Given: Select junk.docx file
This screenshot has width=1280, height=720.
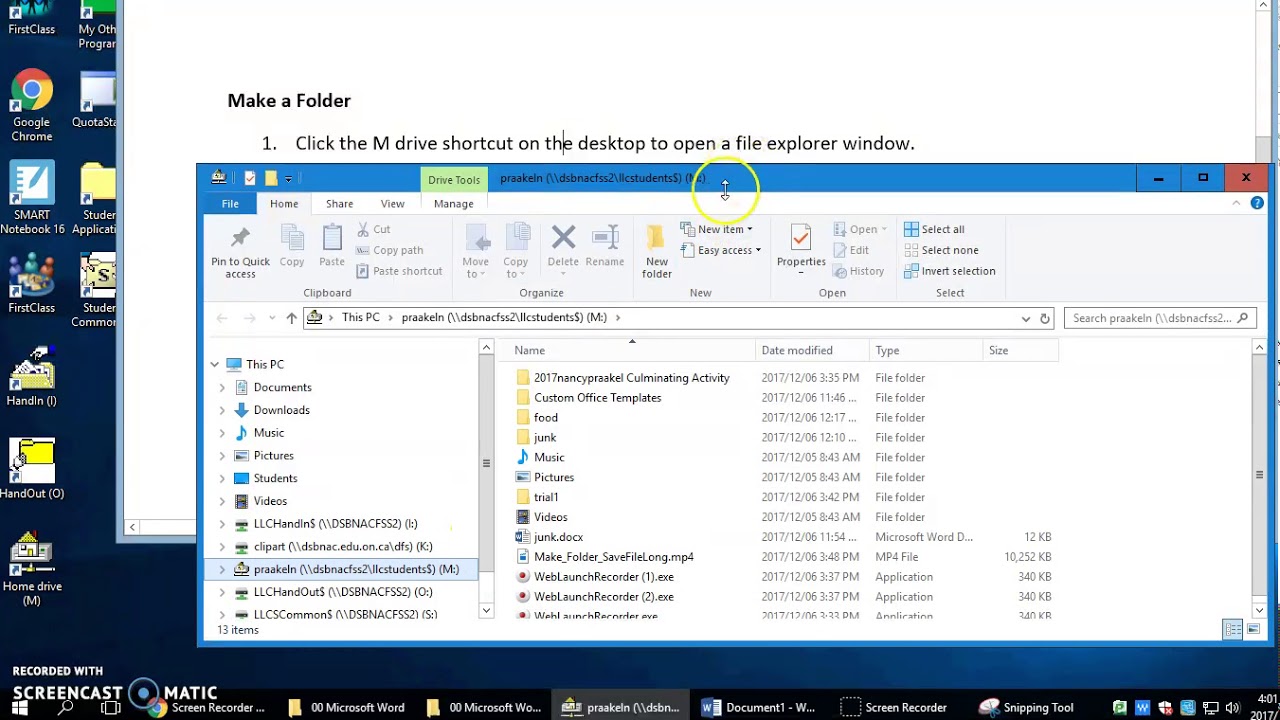Looking at the screenshot, I should pyautogui.click(x=558, y=537).
